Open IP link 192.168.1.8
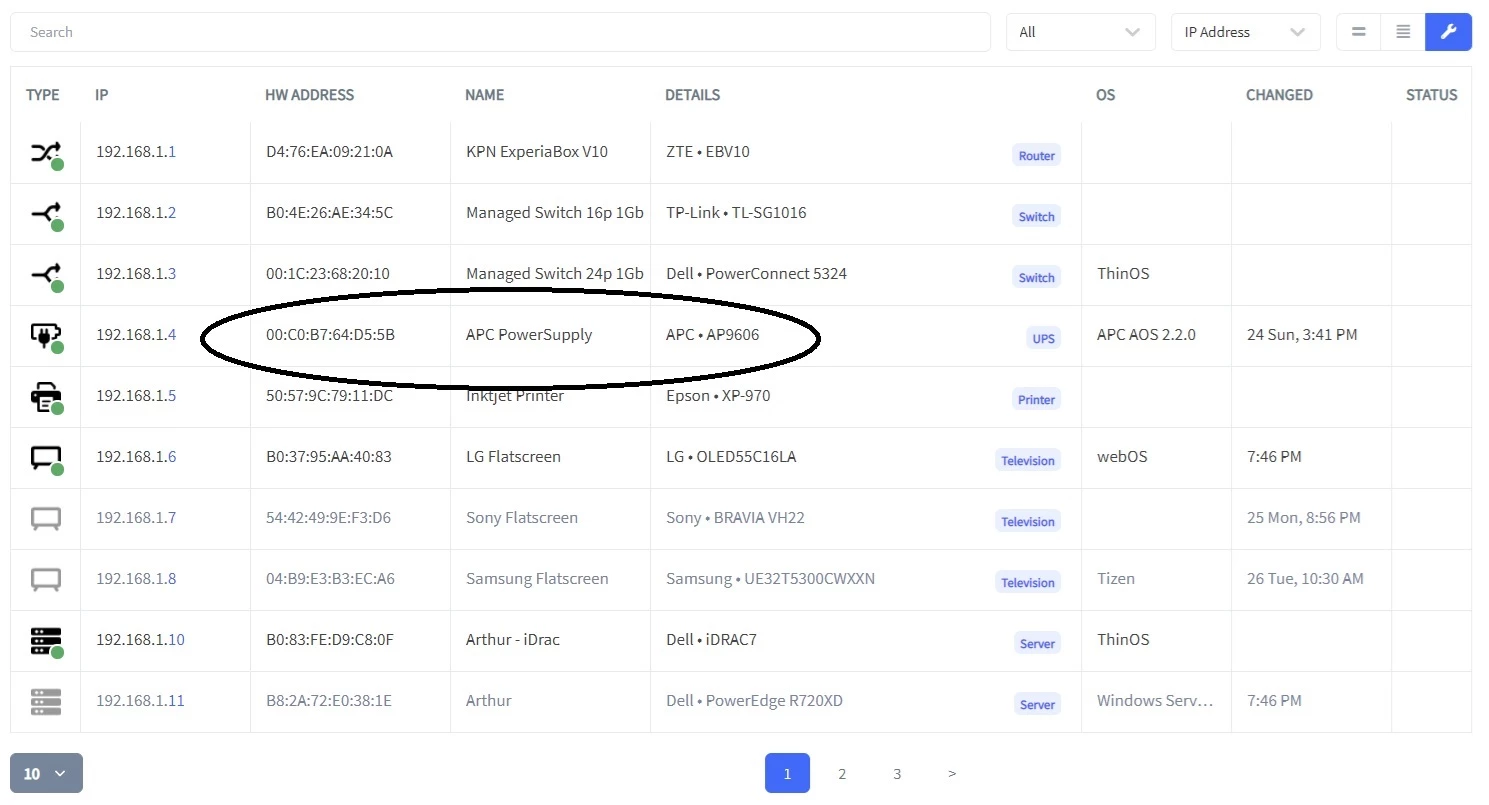The height and width of the screenshot is (805, 1489). tap(136, 579)
